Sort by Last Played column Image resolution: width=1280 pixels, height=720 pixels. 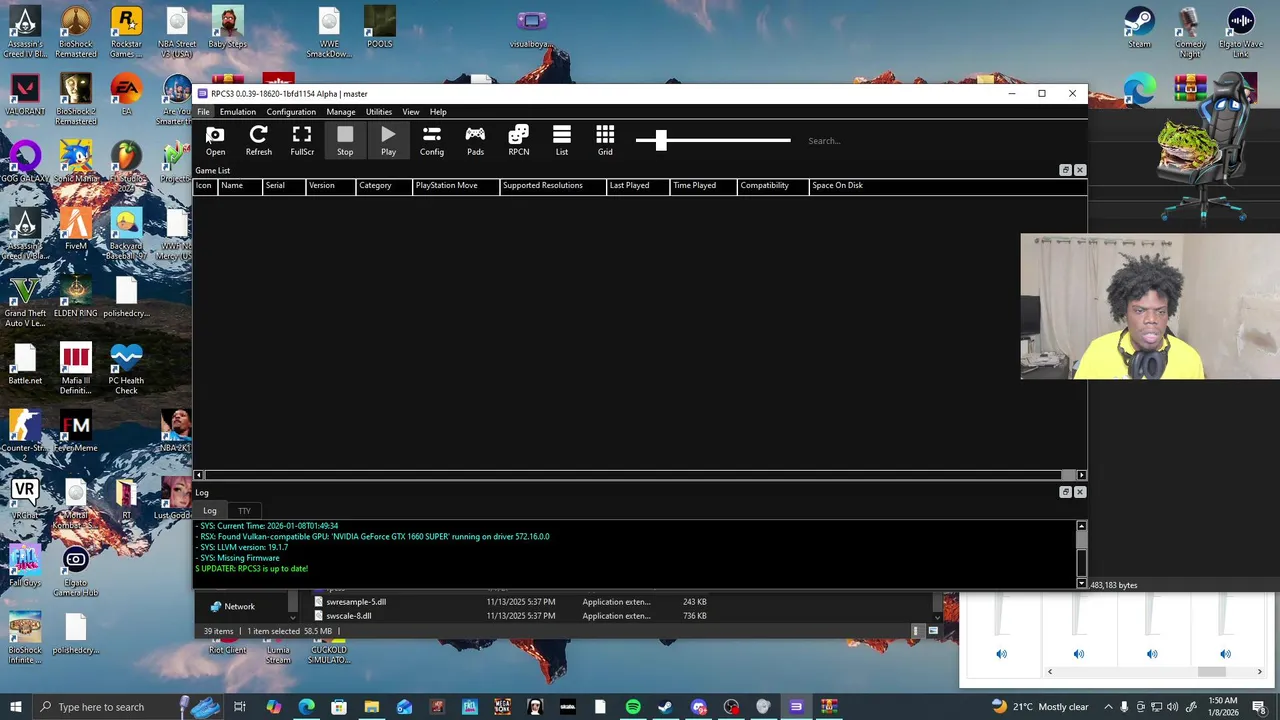(638, 185)
